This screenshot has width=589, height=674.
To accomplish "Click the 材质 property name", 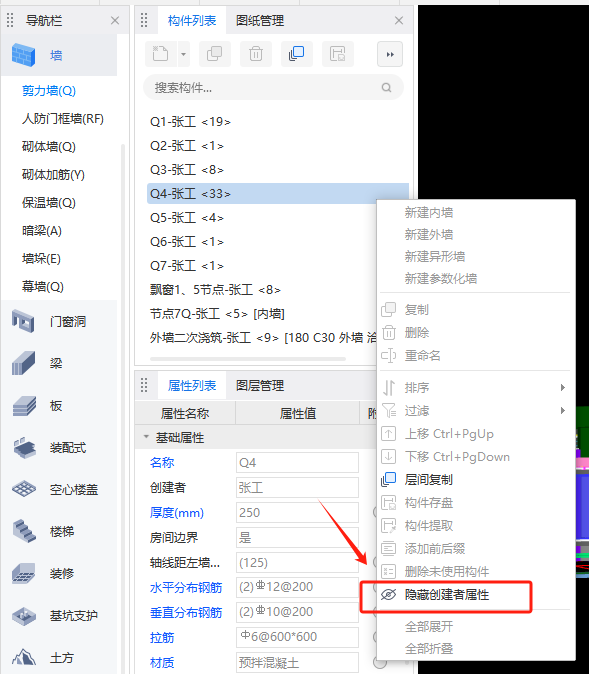I will [x=162, y=662].
